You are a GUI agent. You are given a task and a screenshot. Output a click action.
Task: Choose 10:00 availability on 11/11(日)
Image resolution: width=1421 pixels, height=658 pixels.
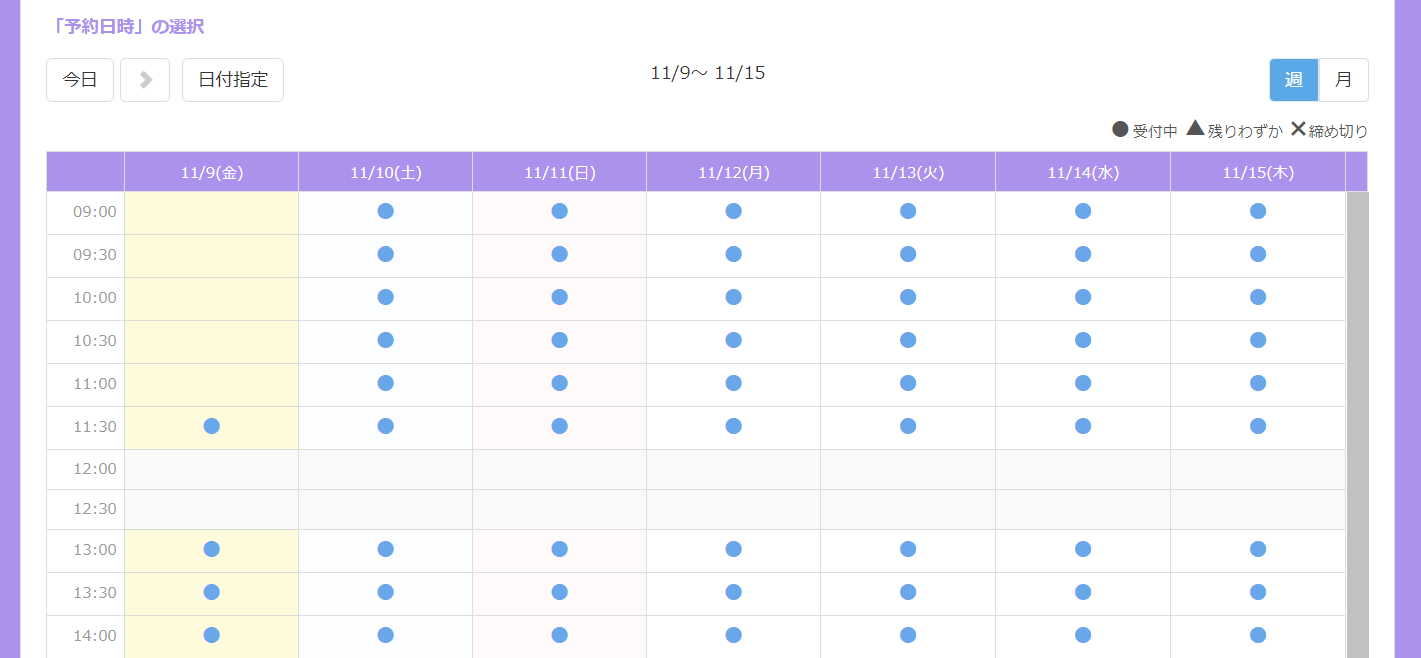(559, 297)
